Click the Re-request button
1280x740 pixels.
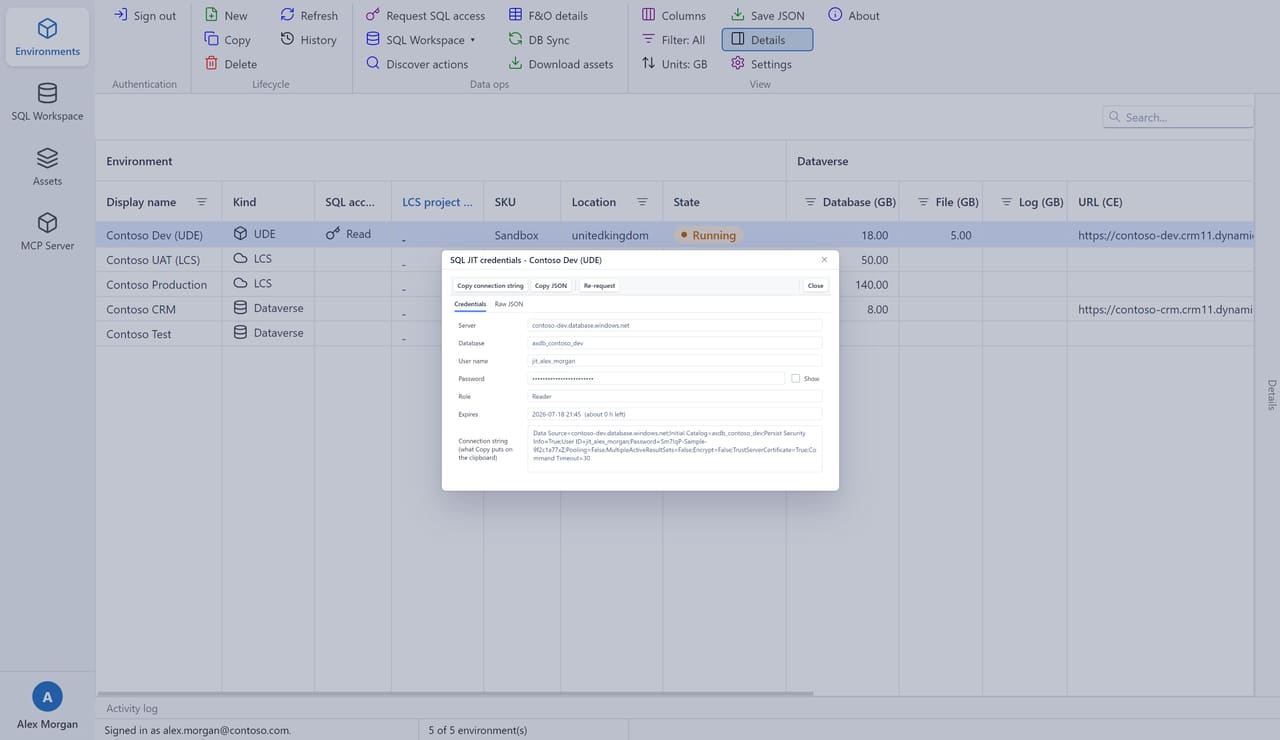pos(599,285)
